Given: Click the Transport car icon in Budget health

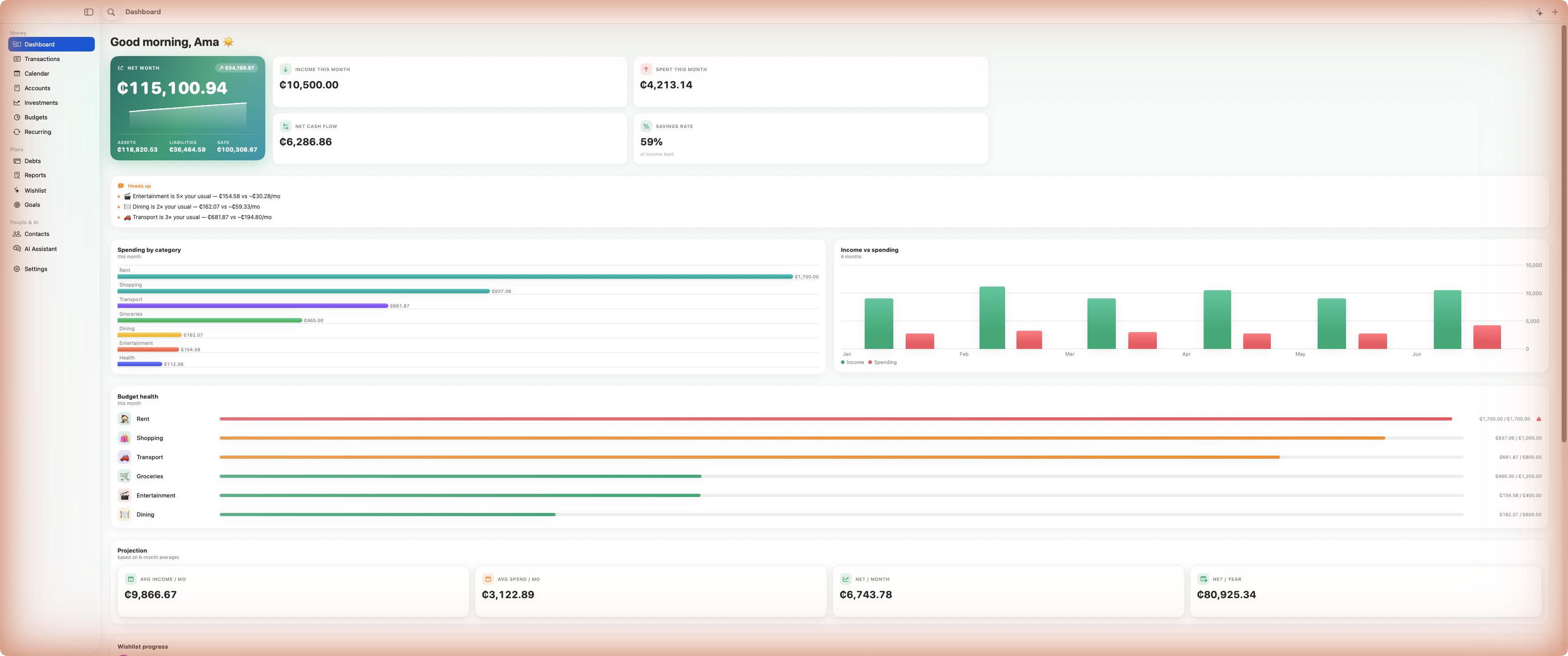Looking at the screenshot, I should point(124,458).
